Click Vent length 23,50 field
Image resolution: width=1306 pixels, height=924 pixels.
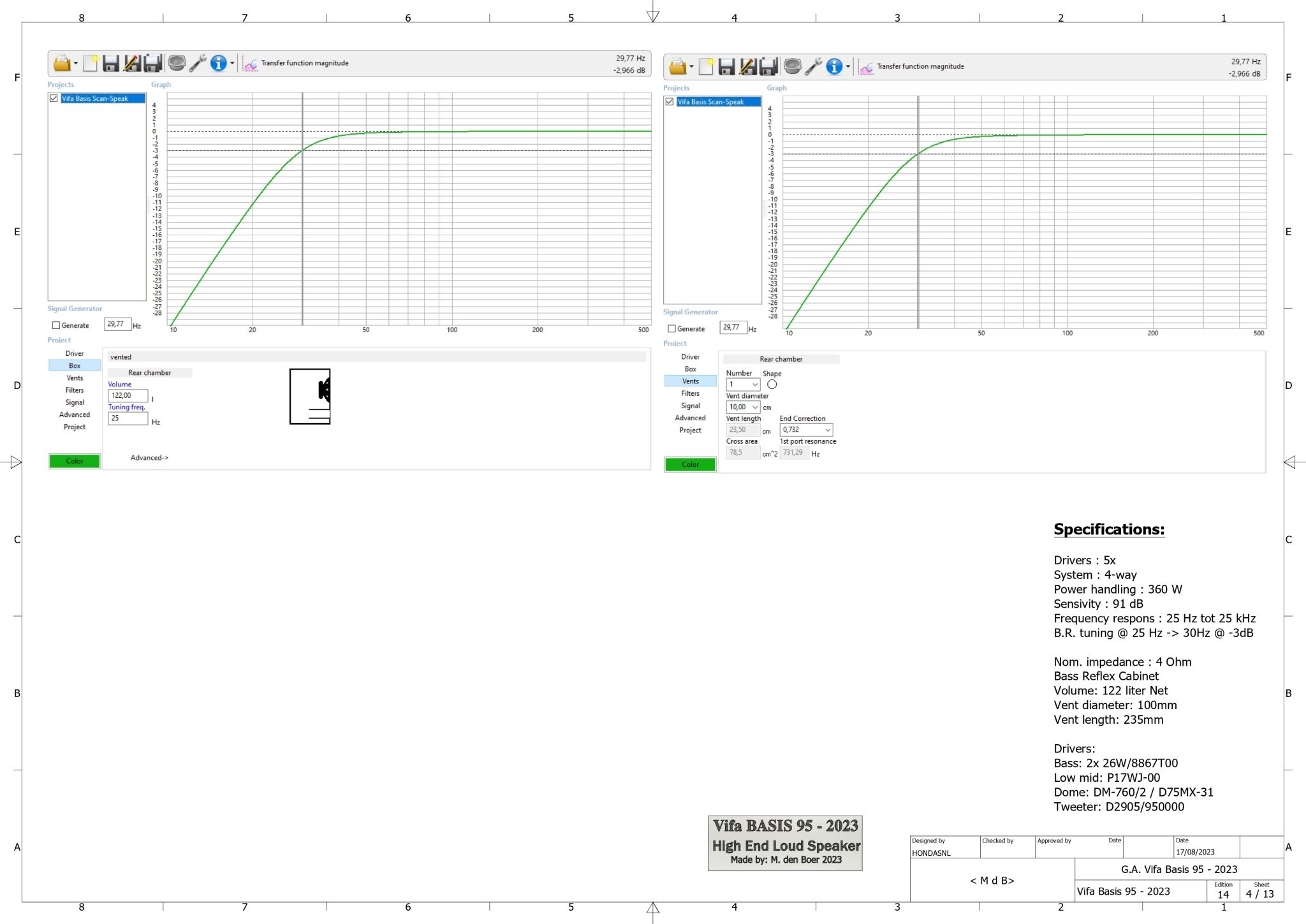pyautogui.click(x=743, y=430)
